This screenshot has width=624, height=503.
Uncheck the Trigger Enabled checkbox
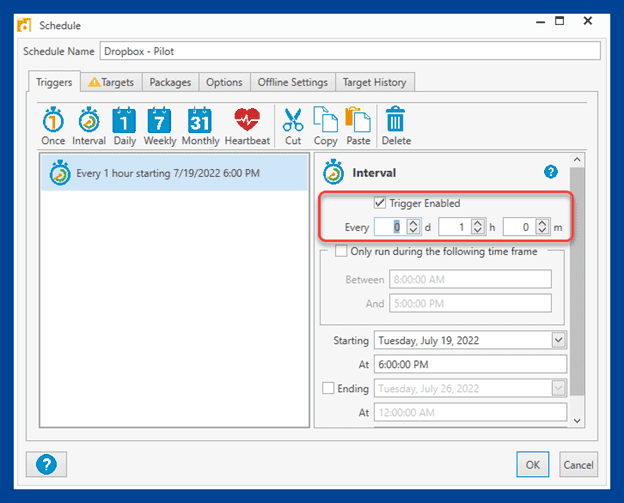tap(380, 203)
